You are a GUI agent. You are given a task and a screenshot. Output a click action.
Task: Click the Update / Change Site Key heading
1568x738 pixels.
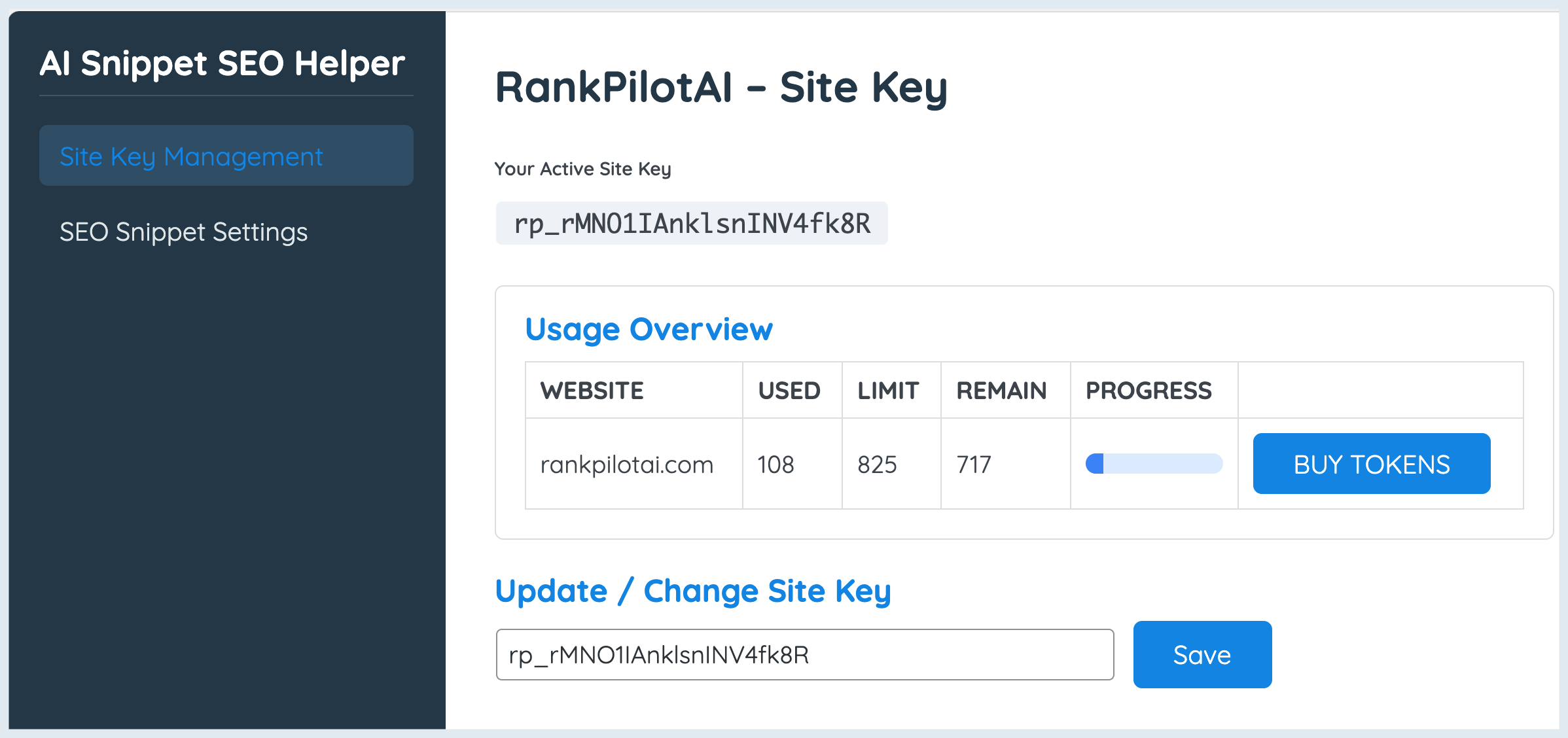pos(693,591)
